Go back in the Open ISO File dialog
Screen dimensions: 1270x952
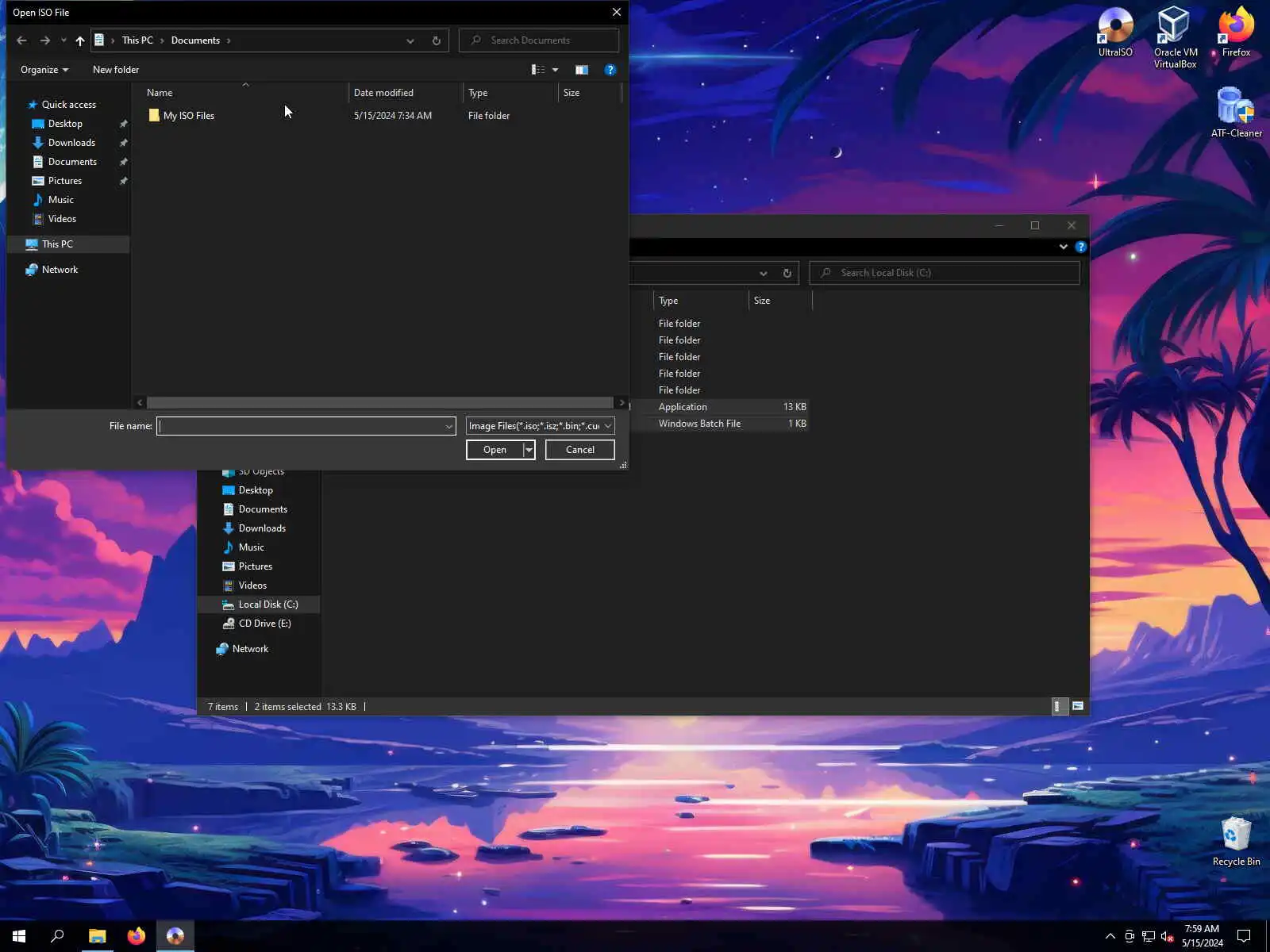(x=21, y=40)
